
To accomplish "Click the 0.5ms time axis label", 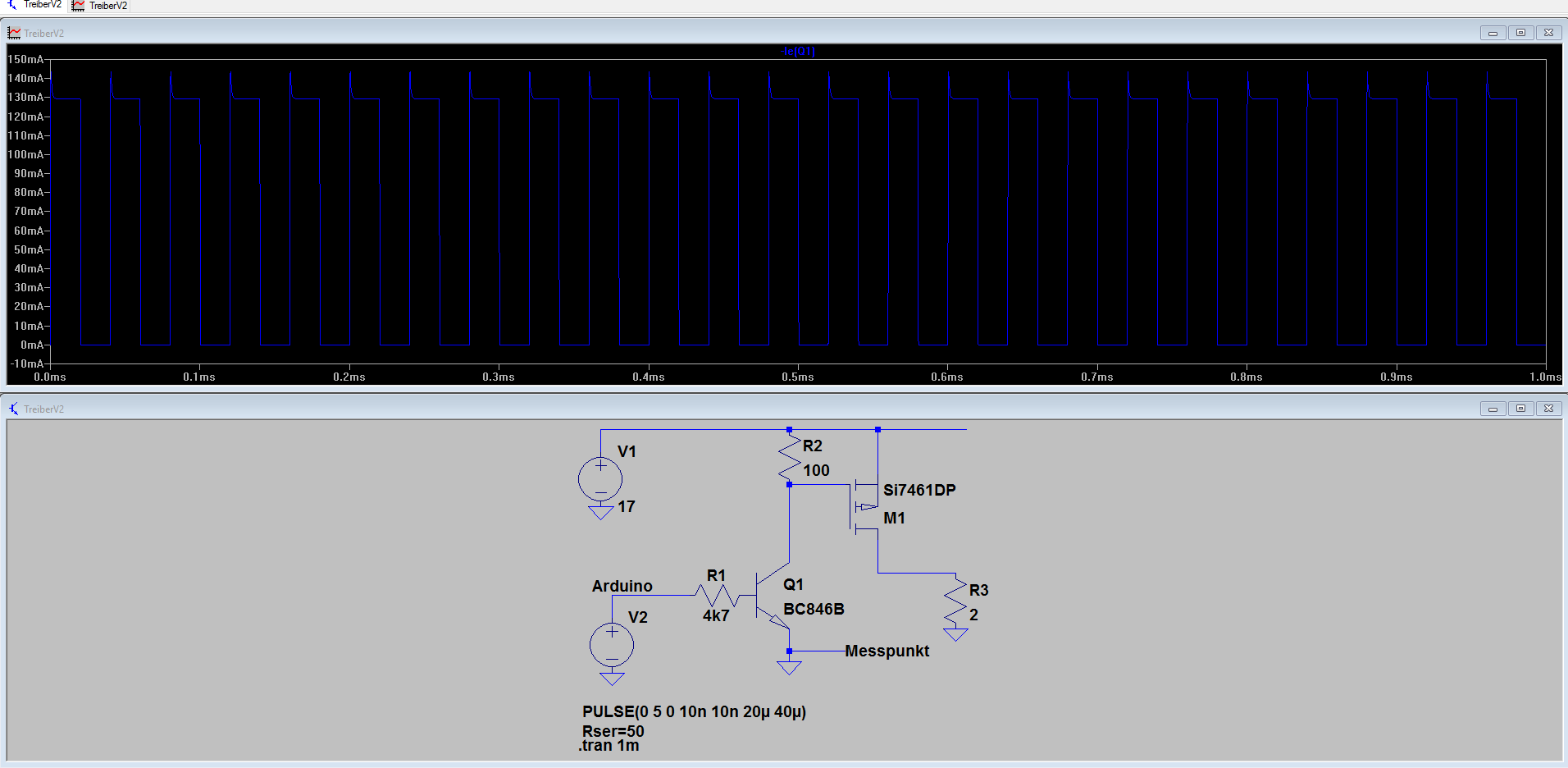I will coord(797,377).
